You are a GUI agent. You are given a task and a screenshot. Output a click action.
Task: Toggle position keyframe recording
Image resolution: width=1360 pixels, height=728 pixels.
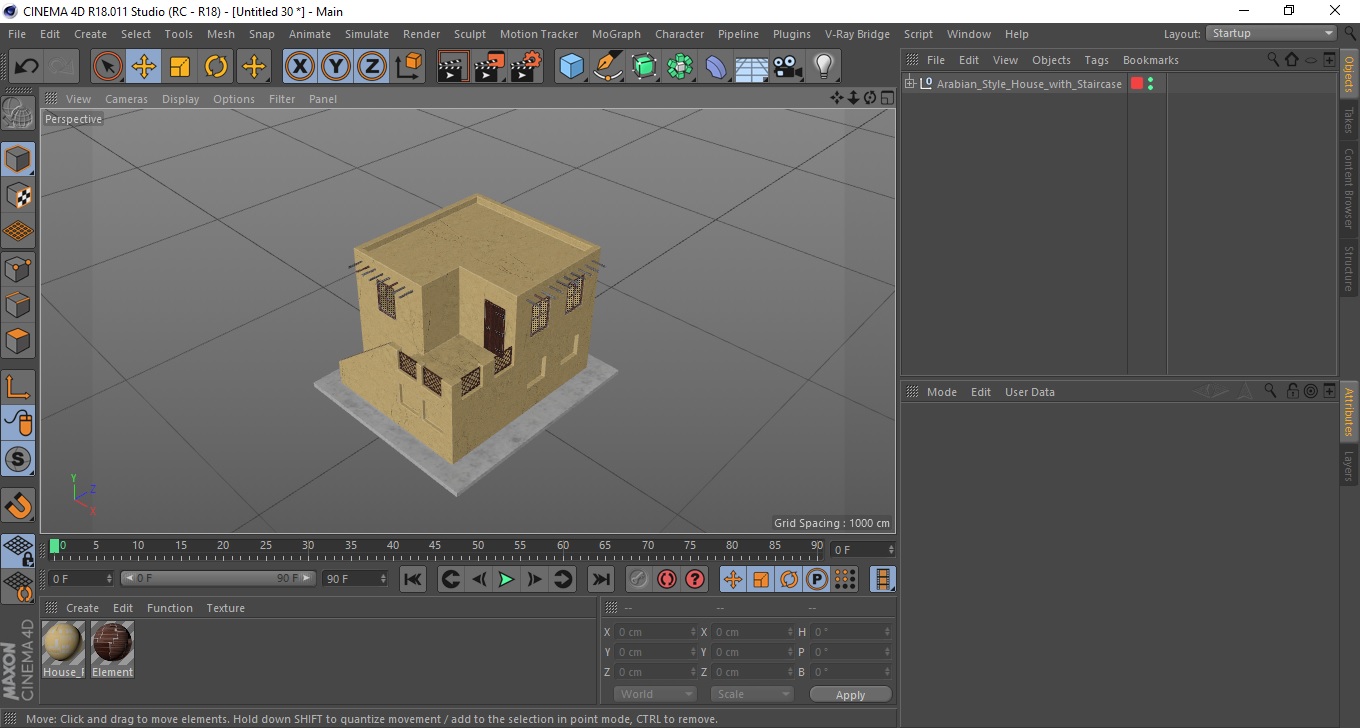coord(733,579)
